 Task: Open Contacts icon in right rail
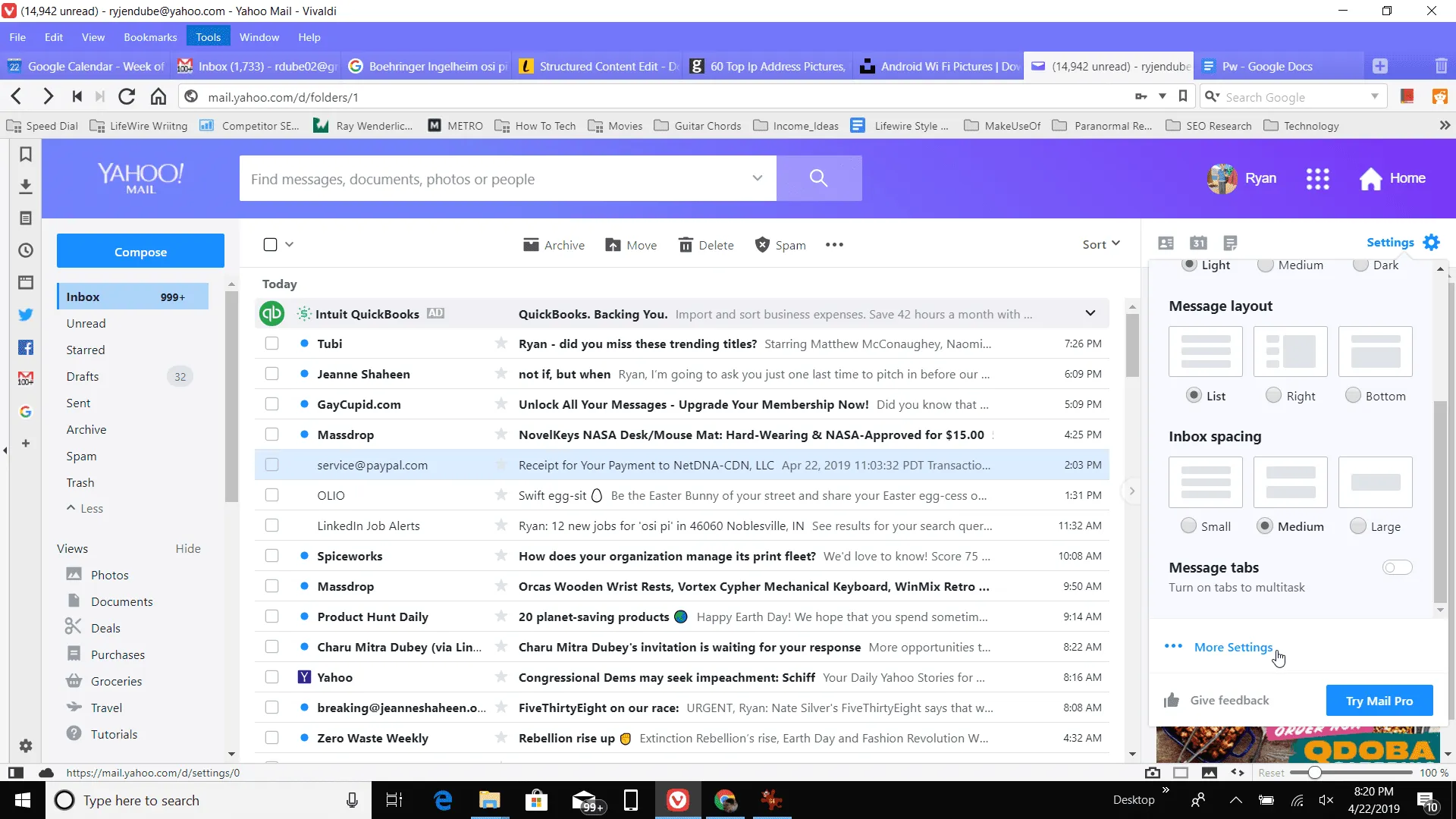pos(1166,243)
